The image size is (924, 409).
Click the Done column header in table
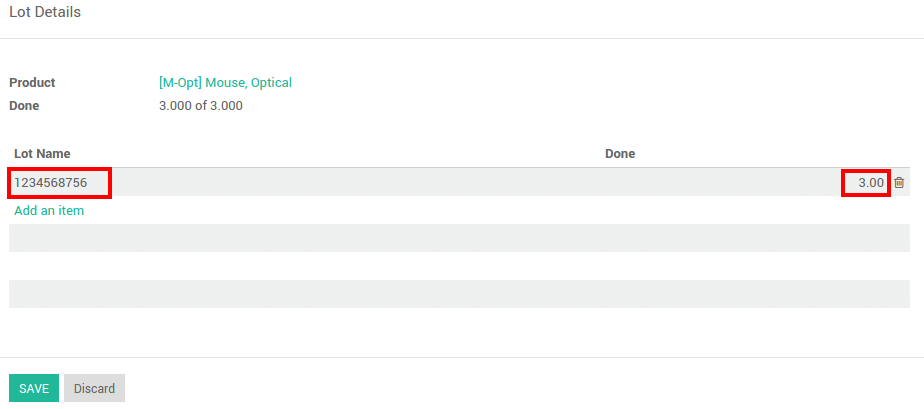coord(620,154)
